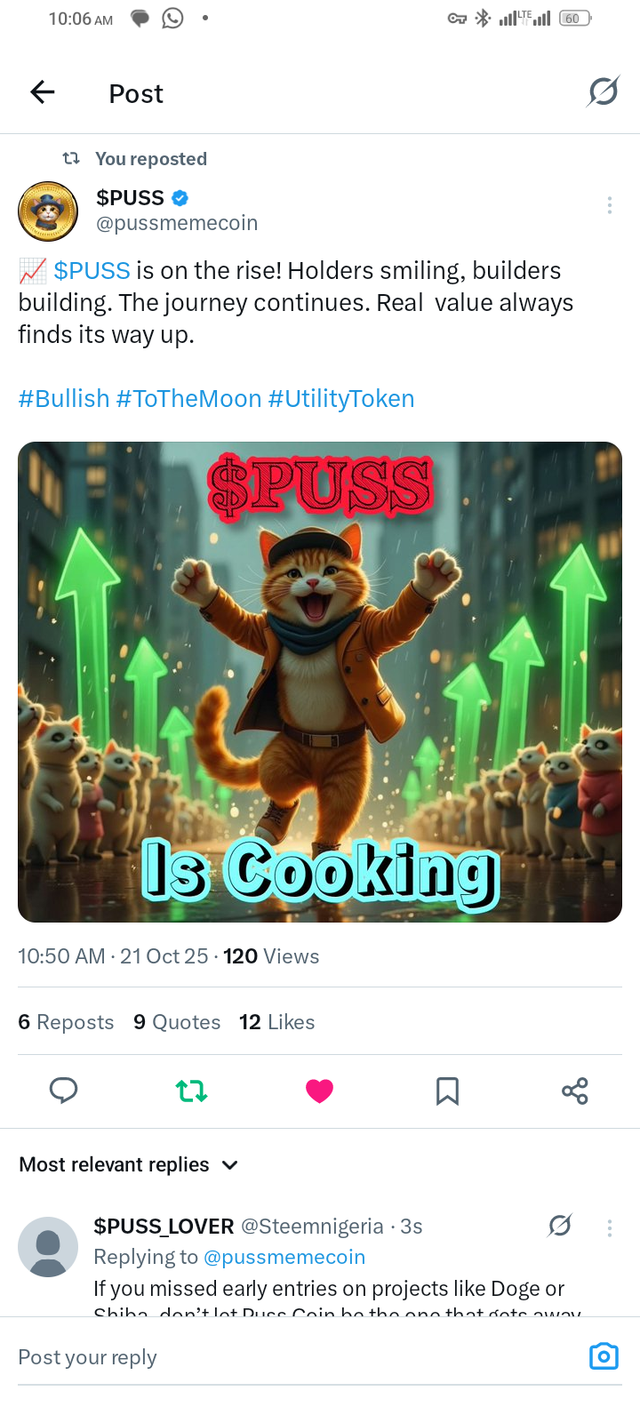Open the #ToTheMoon hashtag
This screenshot has width=640, height=1422.
(185, 399)
